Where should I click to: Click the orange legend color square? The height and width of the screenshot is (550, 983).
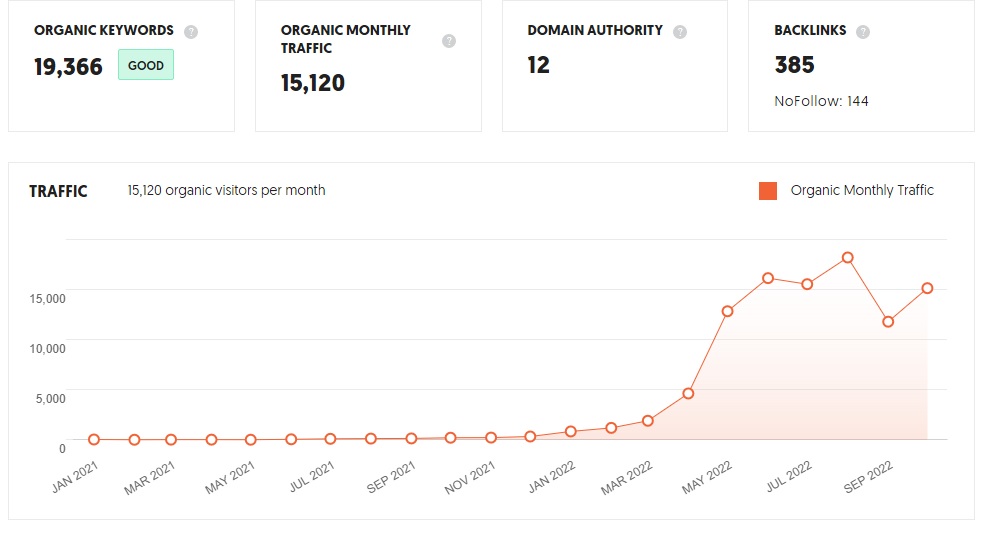pos(768,191)
